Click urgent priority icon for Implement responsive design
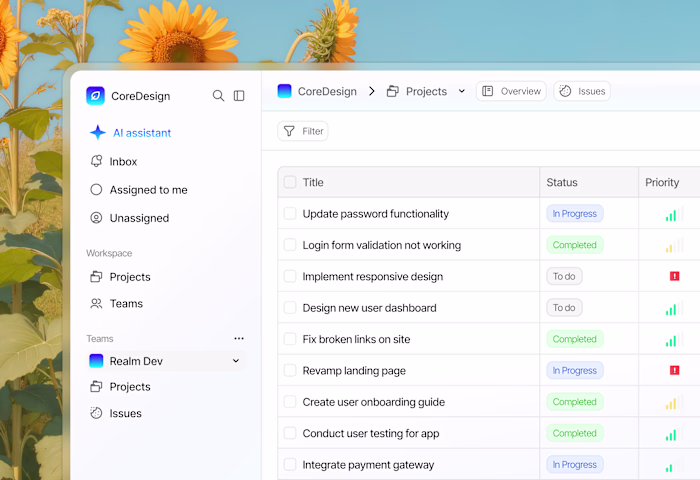This screenshot has width=700, height=480. tap(674, 276)
